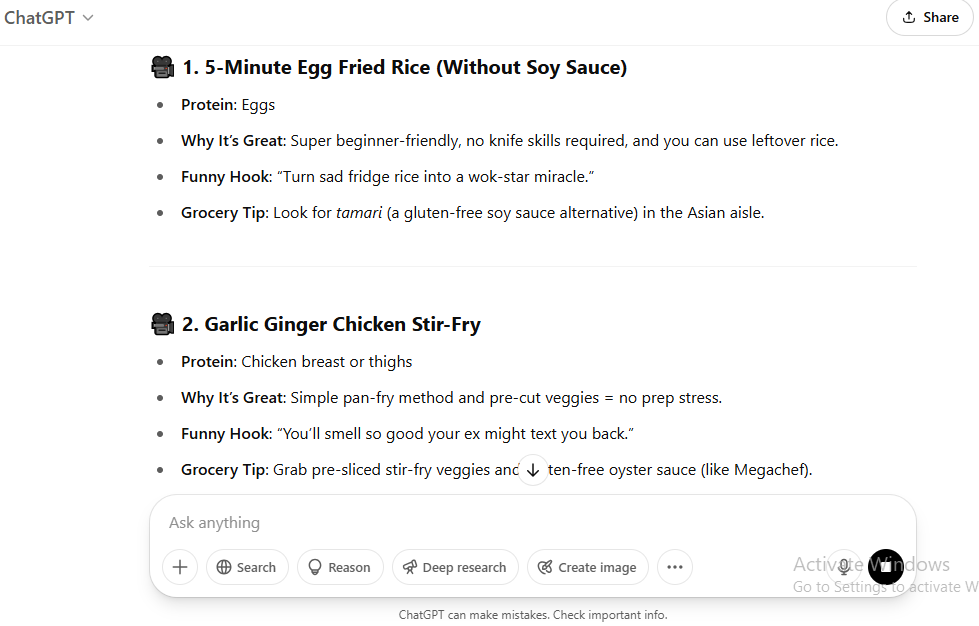Click the telescope icon for Deep research
Viewport: 979px width, 626px height.
pyautogui.click(x=411, y=567)
